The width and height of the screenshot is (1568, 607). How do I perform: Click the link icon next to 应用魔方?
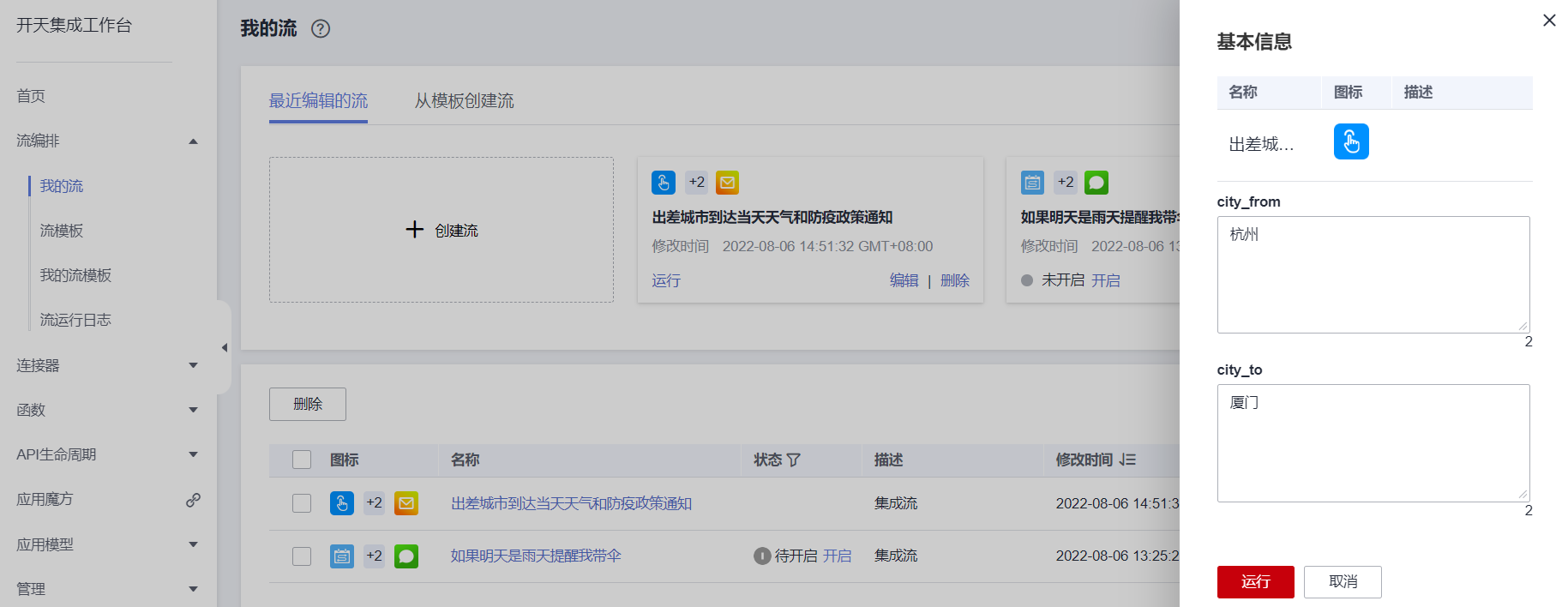tap(194, 500)
